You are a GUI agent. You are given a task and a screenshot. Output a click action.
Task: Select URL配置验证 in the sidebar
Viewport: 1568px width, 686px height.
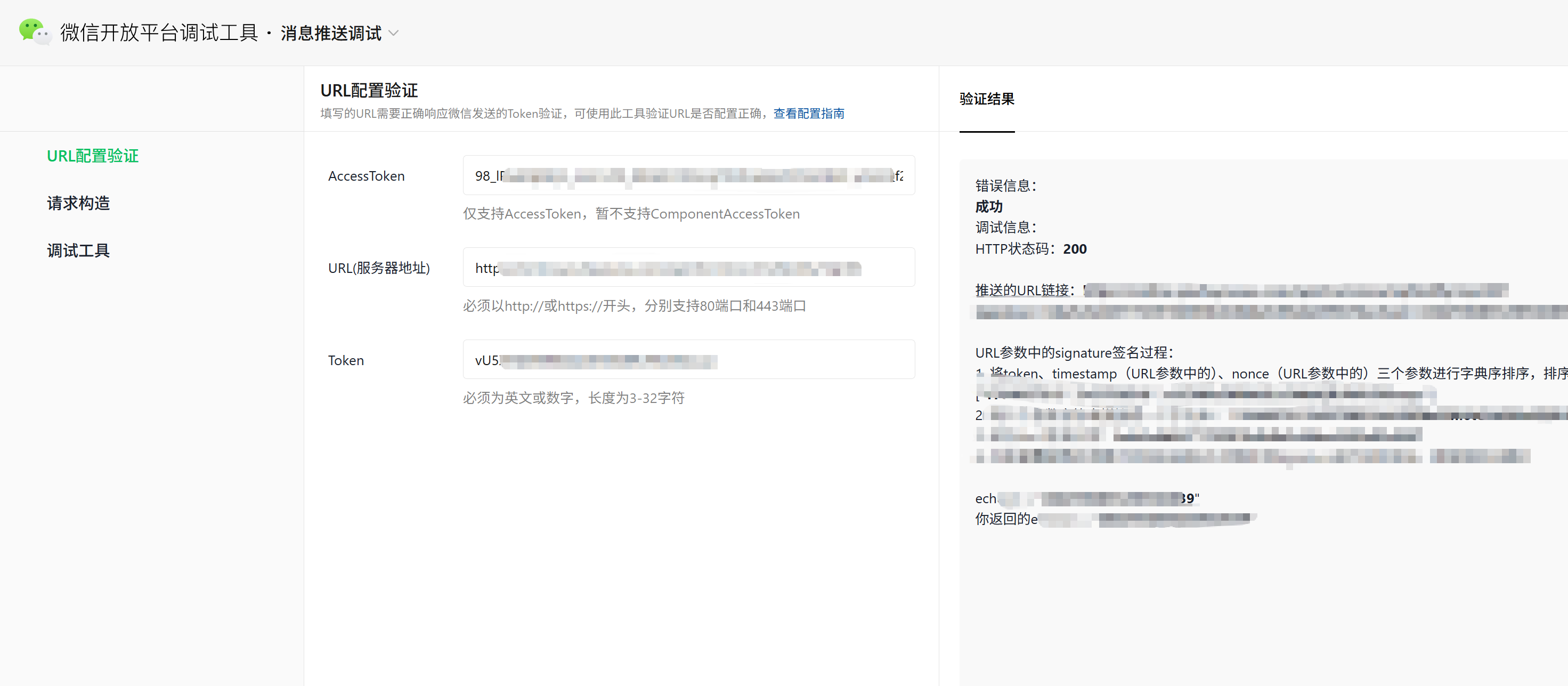[93, 156]
